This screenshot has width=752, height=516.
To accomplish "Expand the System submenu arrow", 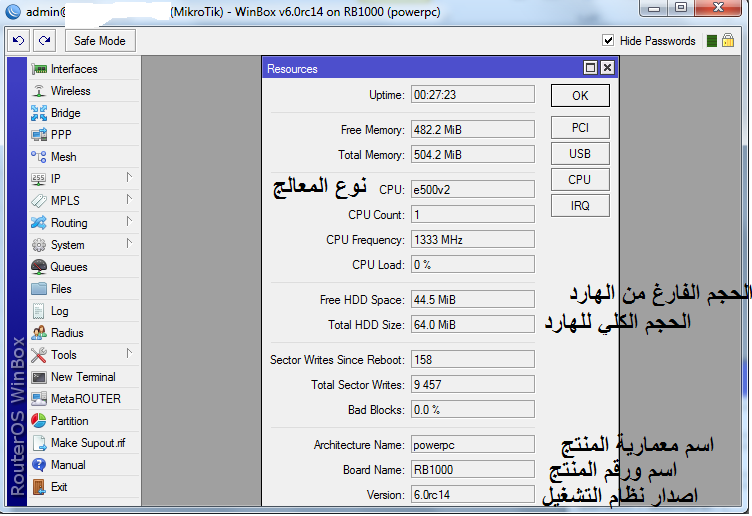I will pos(129,244).
